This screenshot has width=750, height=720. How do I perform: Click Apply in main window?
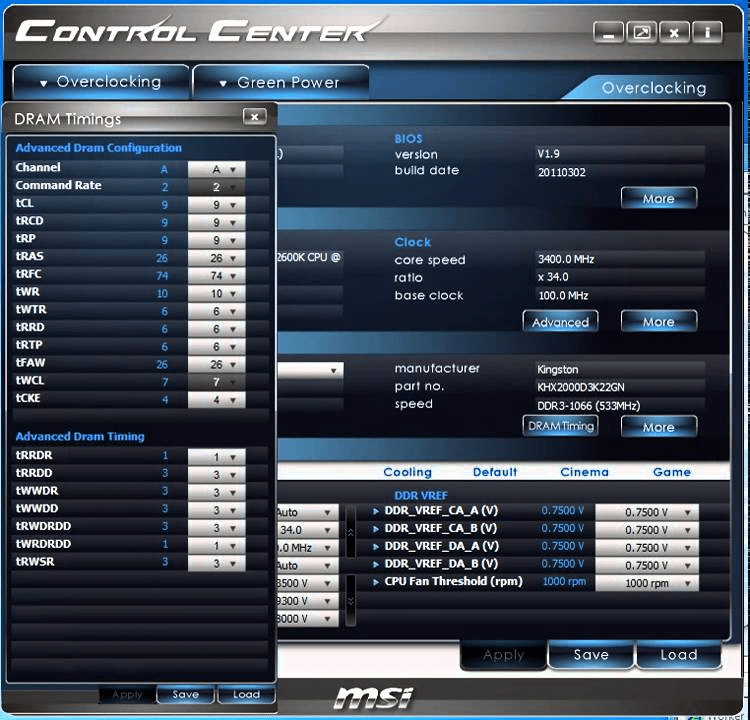pyautogui.click(x=503, y=654)
